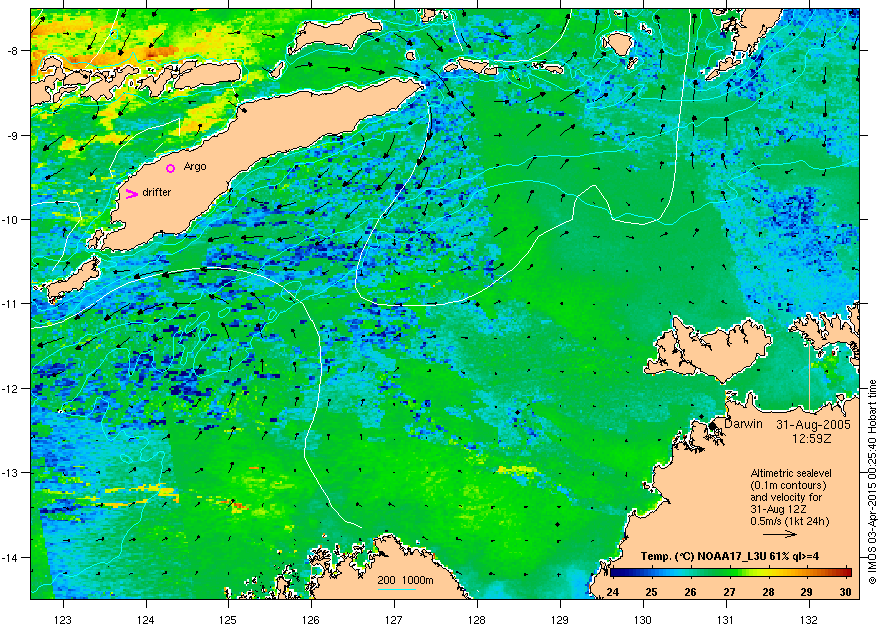The width and height of the screenshot is (880, 630).
Task: Click latitude axis label '-12'
Action: 10,389
